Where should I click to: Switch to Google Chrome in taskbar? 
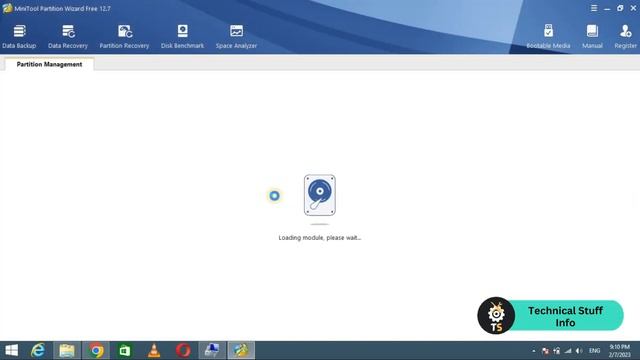point(97,350)
